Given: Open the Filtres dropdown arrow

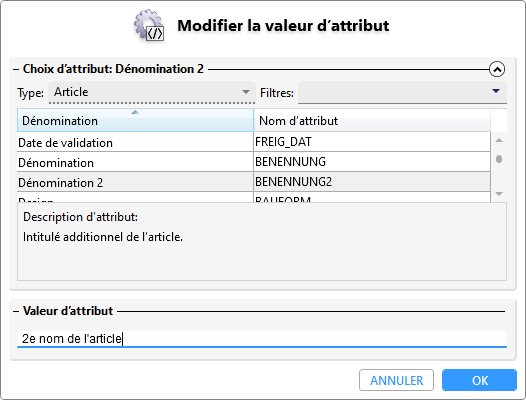Looking at the screenshot, I should (x=496, y=91).
